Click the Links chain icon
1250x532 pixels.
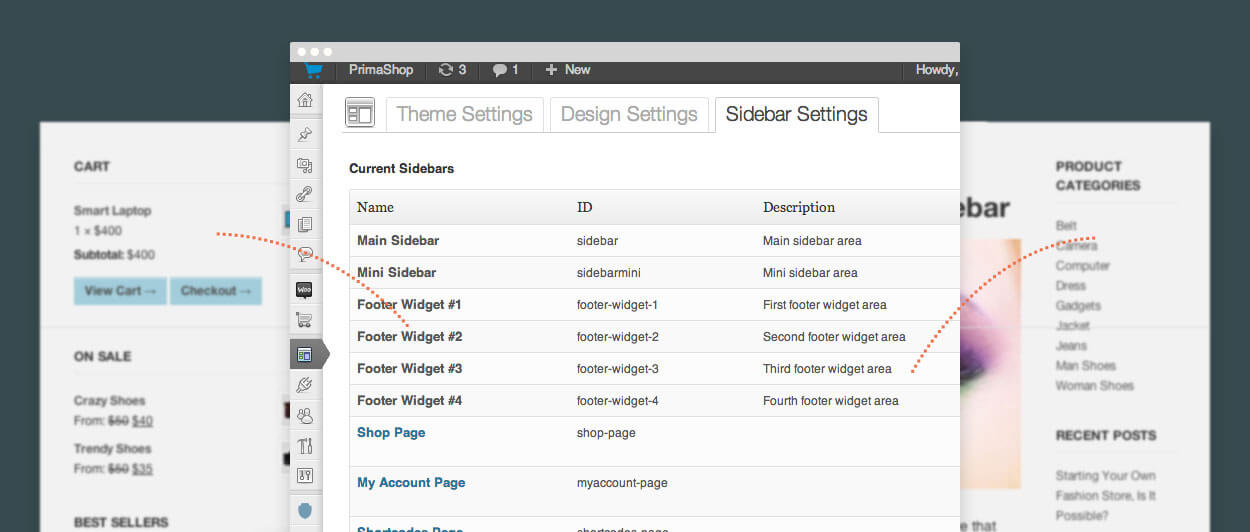[x=305, y=194]
